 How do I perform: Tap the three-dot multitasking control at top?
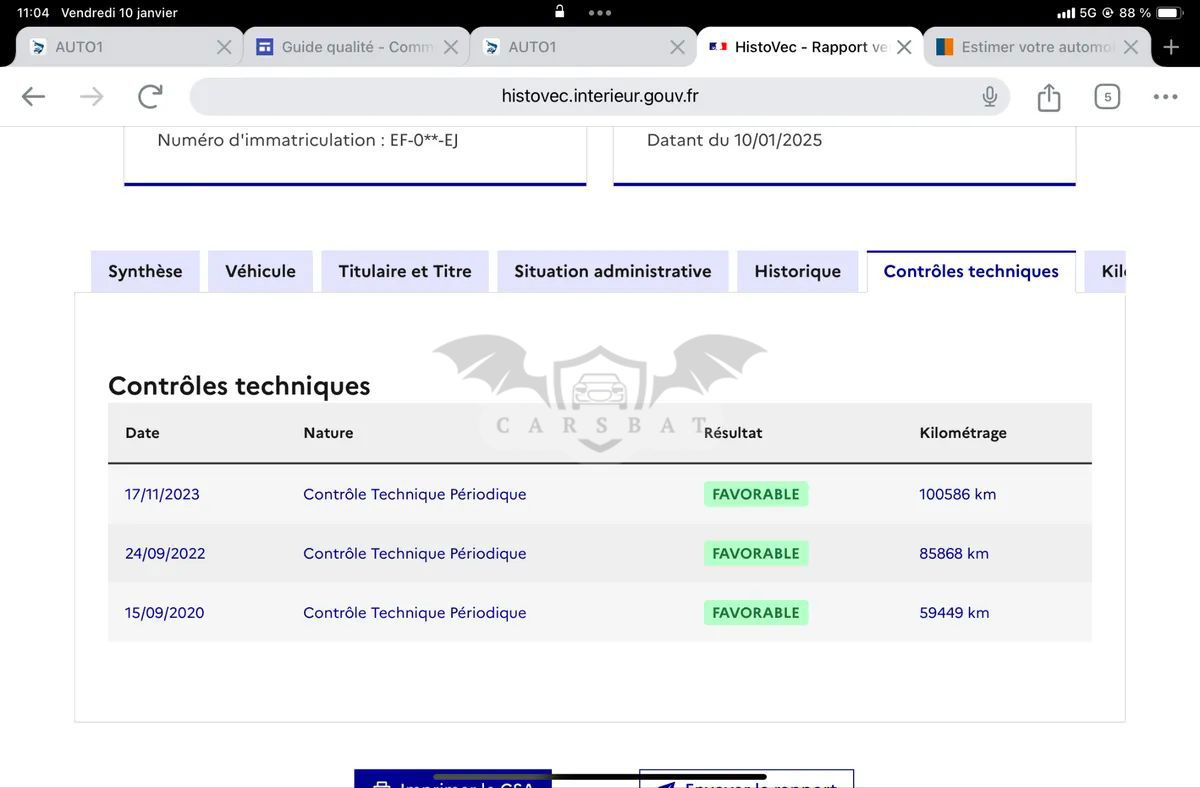click(600, 13)
